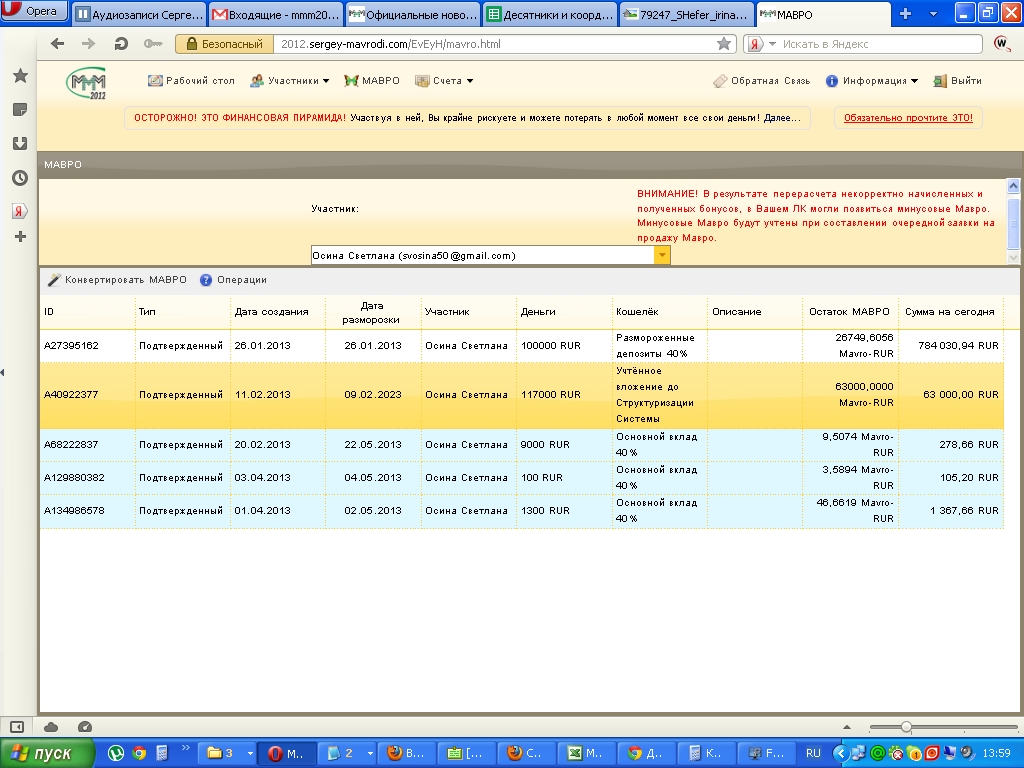Click the date 09.02.2023 cell

click(x=373, y=395)
